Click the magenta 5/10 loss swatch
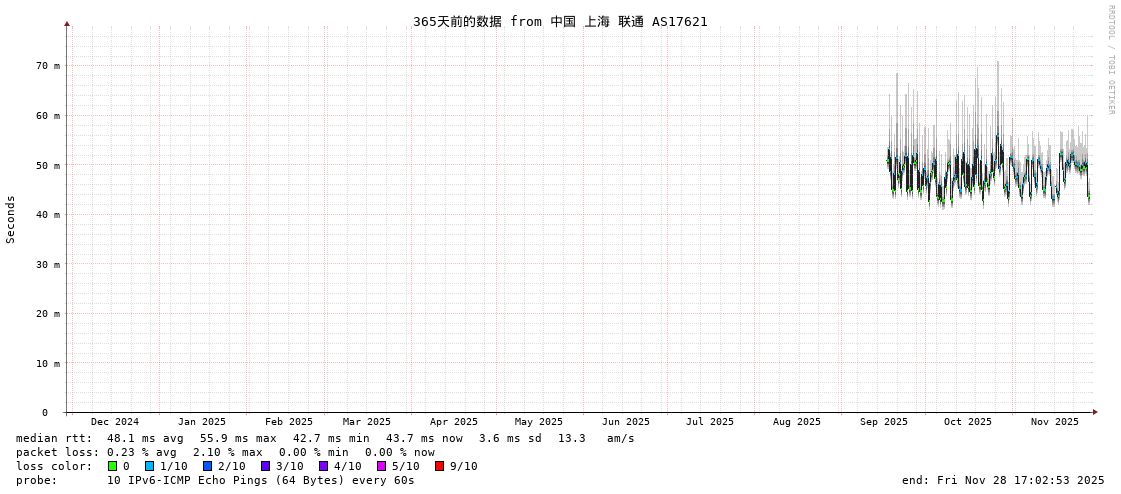The image size is (1121, 494). tap(382, 466)
